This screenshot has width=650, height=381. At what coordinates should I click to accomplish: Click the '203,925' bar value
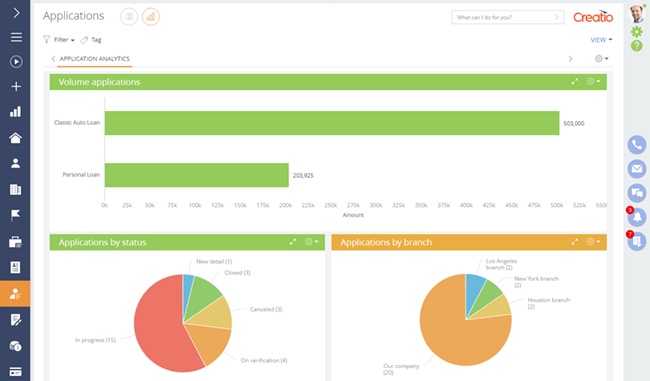tap(303, 176)
